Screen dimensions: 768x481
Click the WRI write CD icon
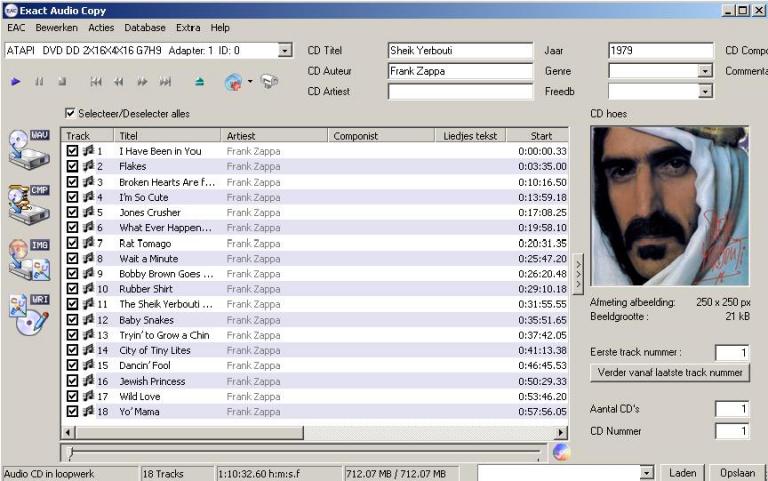pyautogui.click(x=28, y=313)
